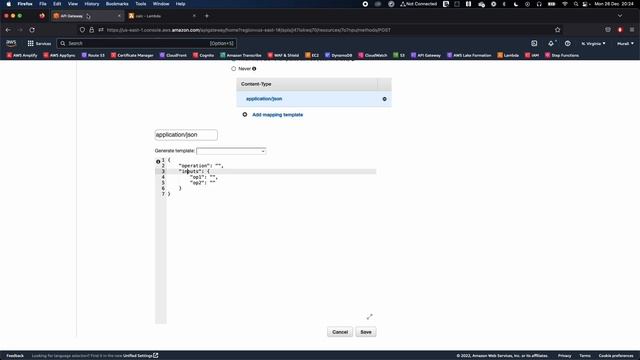Image resolution: width=640 pixels, height=360 pixels.
Task: Open the AWS Services grid menu
Action: [x=39, y=43]
